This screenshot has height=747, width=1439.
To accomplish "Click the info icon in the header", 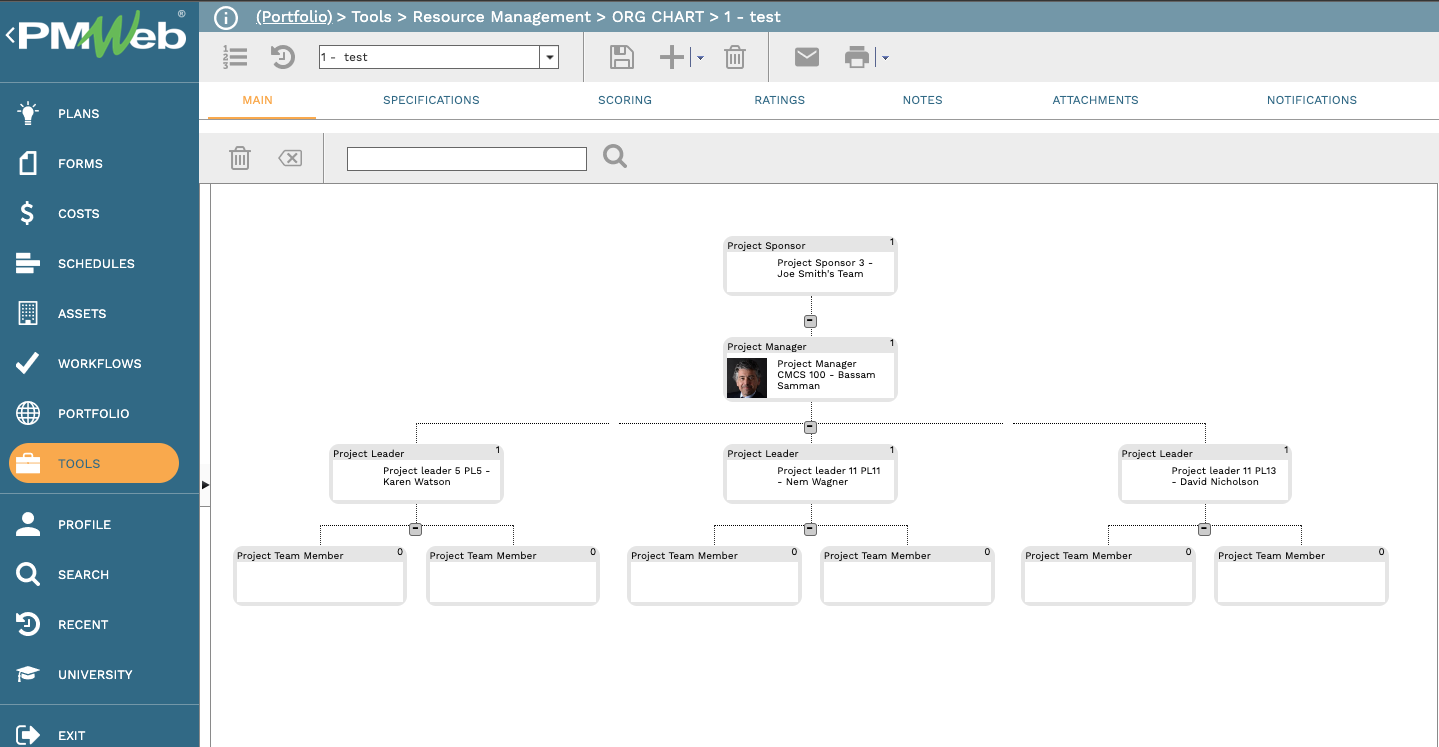I will coord(227,17).
